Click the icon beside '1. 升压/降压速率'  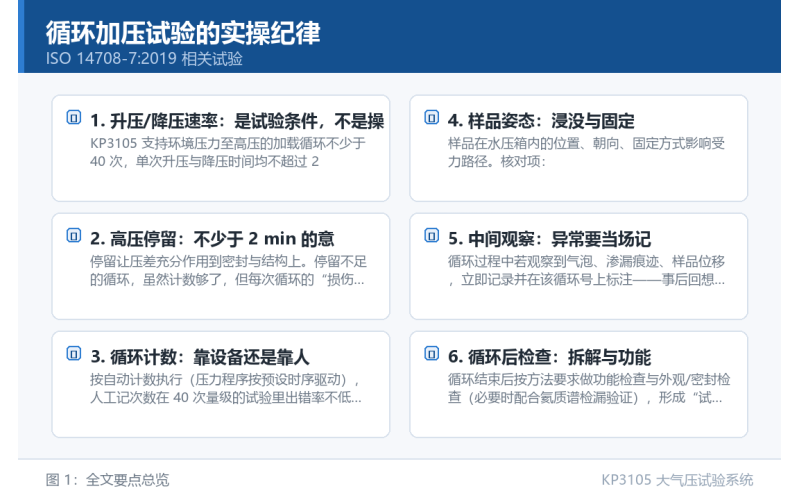tap(74, 117)
